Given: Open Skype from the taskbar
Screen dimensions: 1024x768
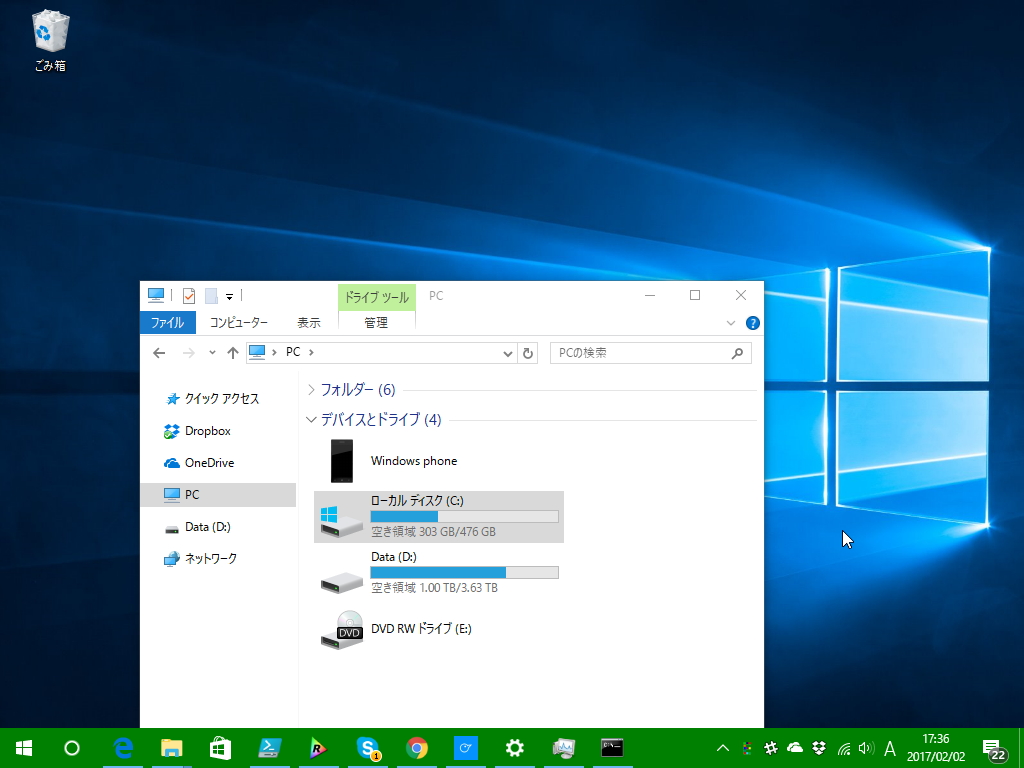Looking at the screenshot, I should (x=368, y=748).
